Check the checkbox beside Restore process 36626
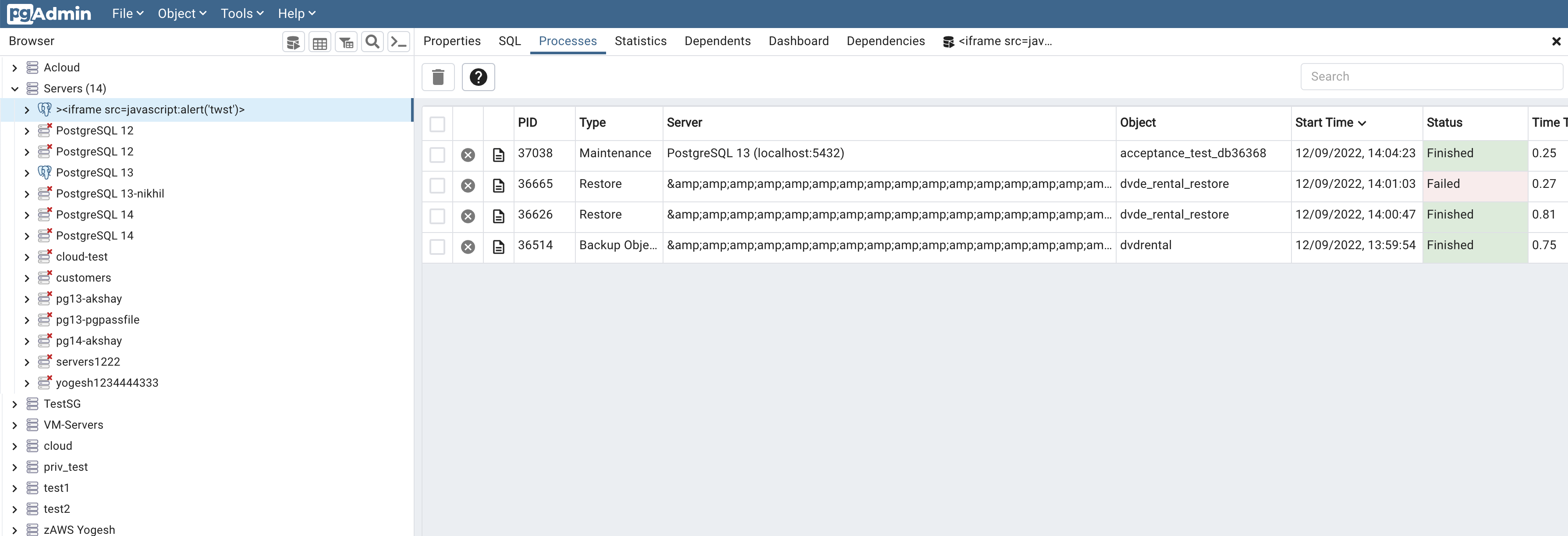1568x536 pixels. [x=438, y=216]
